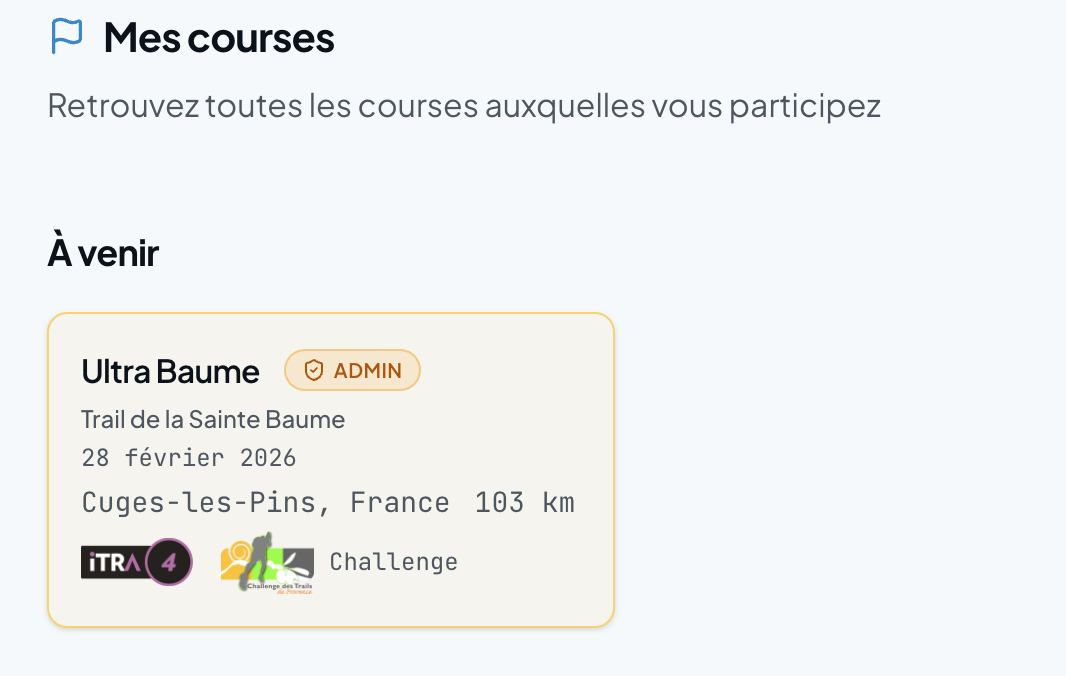
Task: Click the runner silhouette in the challenge logo
Action: [x=258, y=560]
